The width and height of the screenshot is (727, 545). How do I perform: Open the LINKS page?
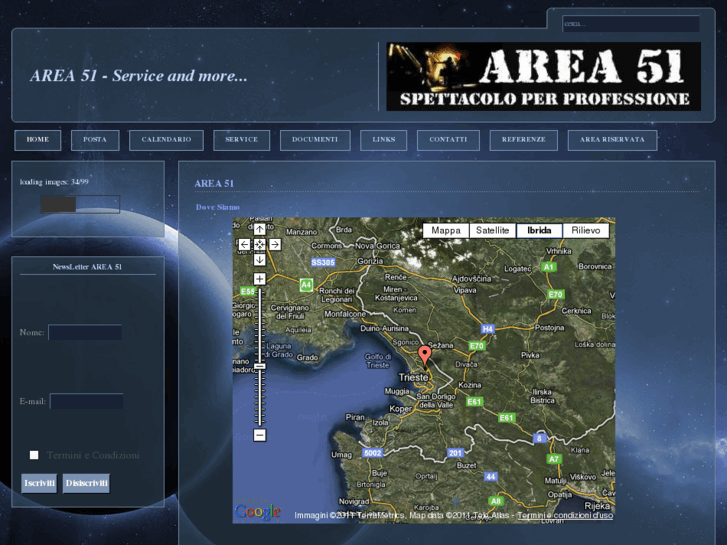click(383, 140)
